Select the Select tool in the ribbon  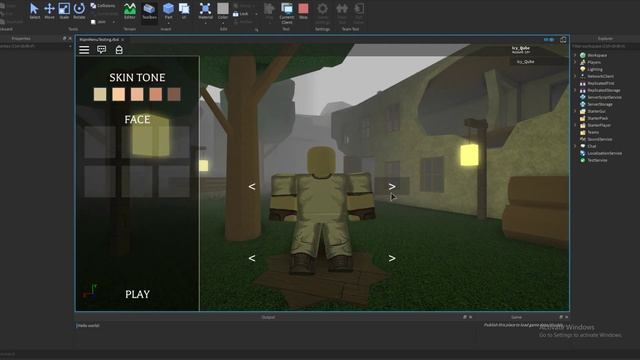(35, 10)
